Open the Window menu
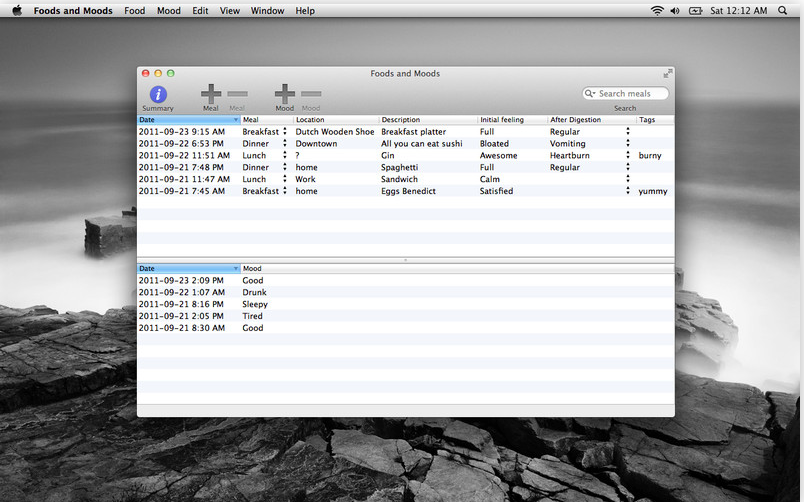Screen dimensions: 804x502 point(267,10)
